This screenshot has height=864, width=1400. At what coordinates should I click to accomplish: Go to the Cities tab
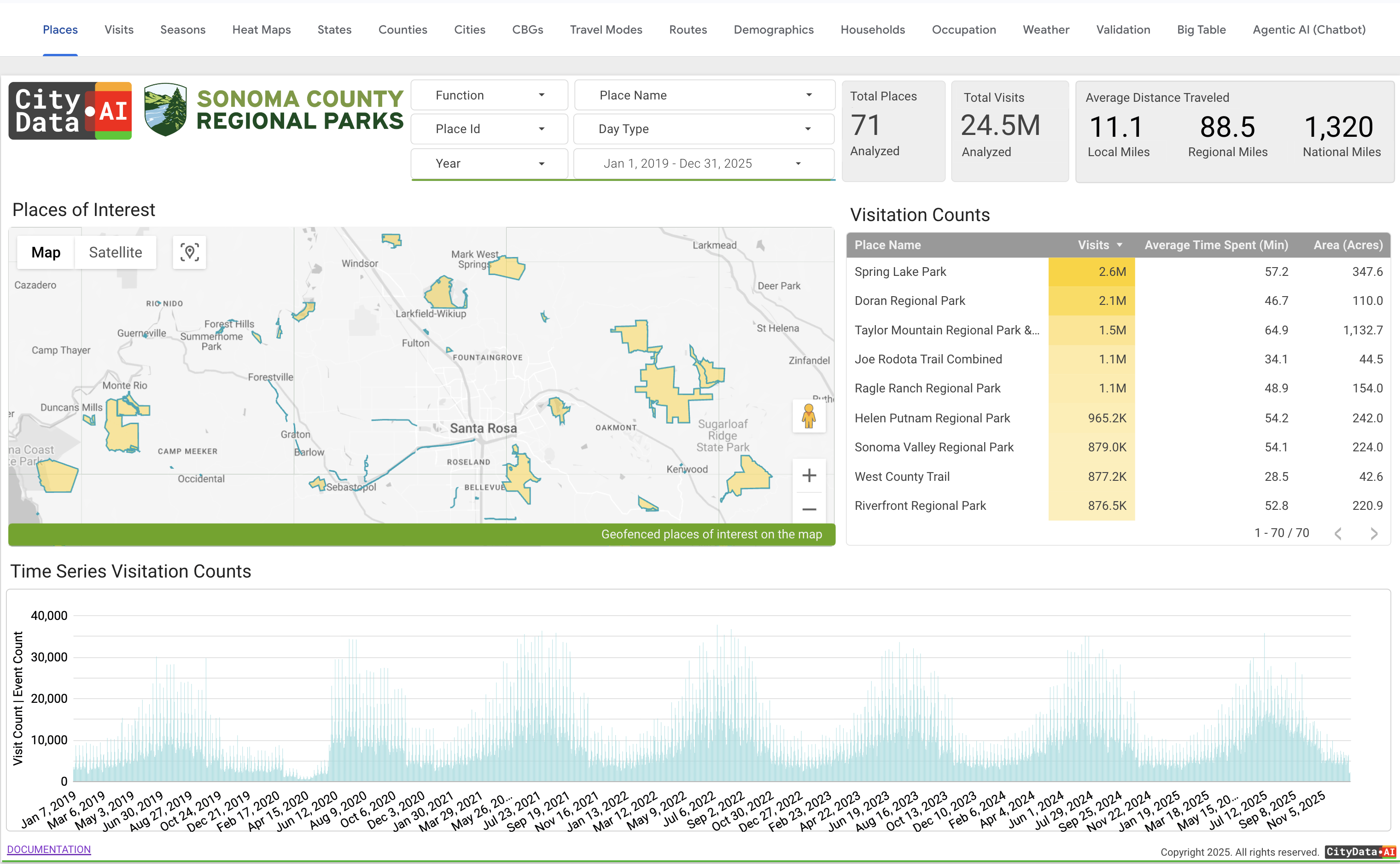470,30
